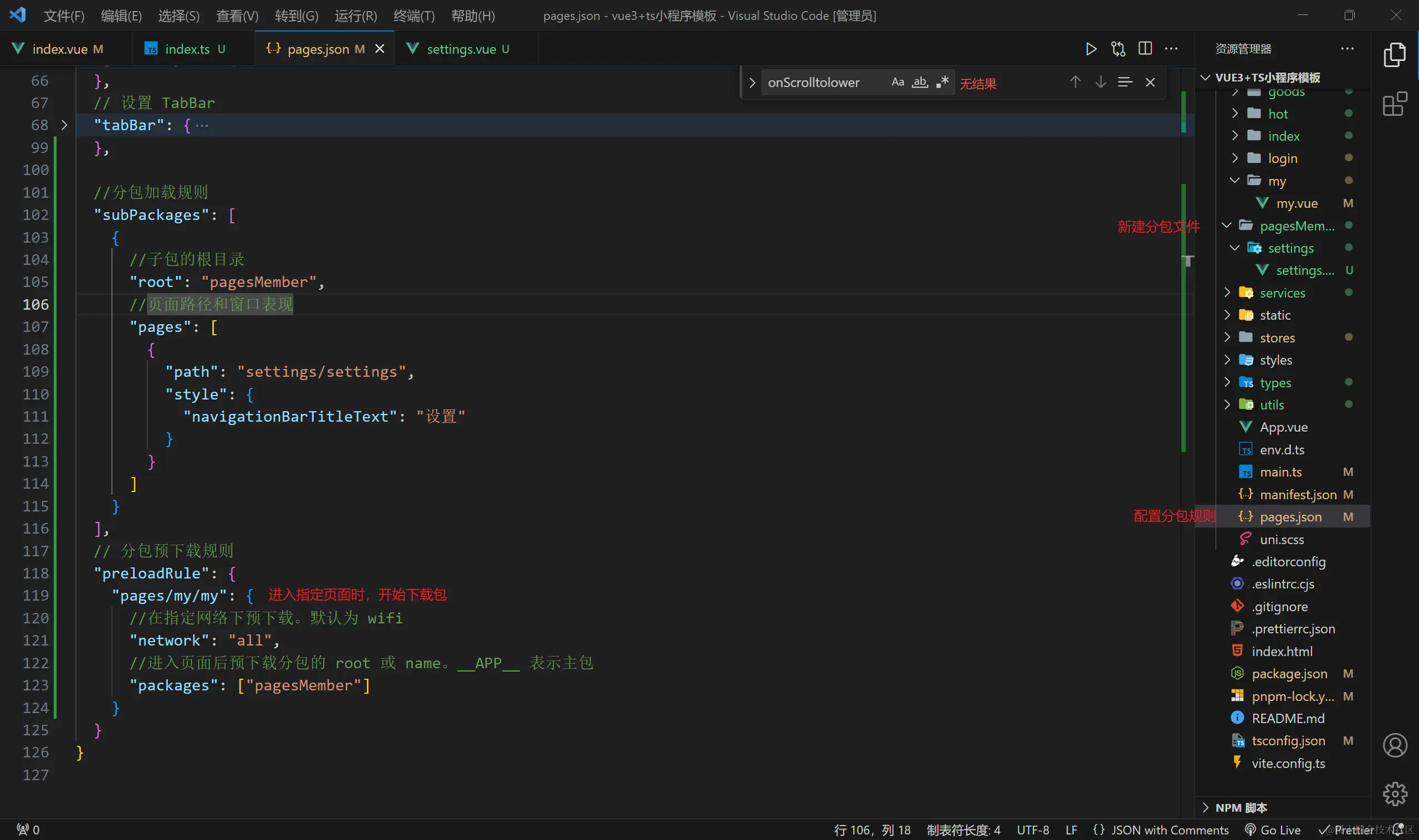Unfold the tabBar block at line 68

[64, 125]
